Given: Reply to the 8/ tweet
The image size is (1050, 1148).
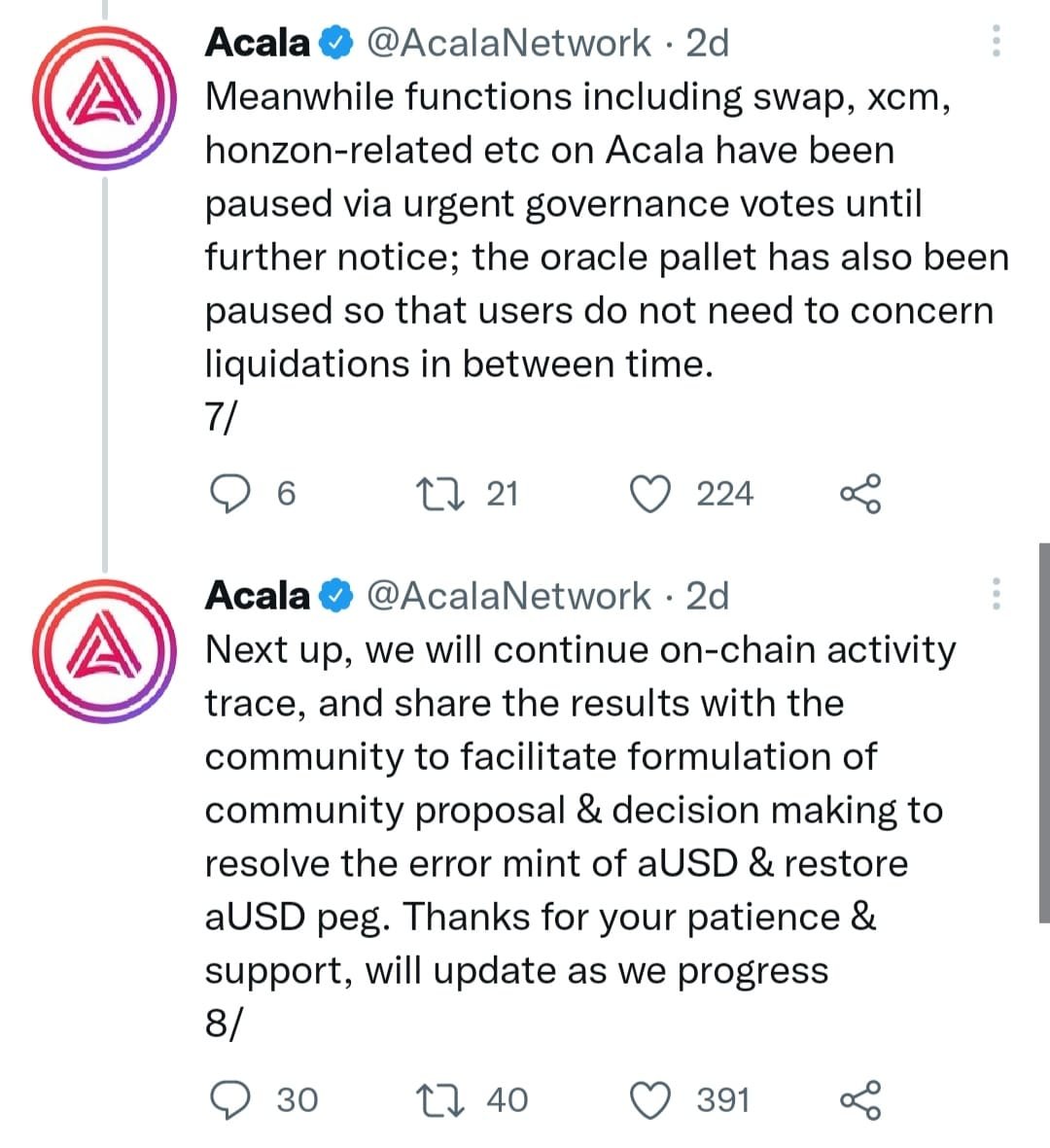Looking at the screenshot, I should point(230,1099).
